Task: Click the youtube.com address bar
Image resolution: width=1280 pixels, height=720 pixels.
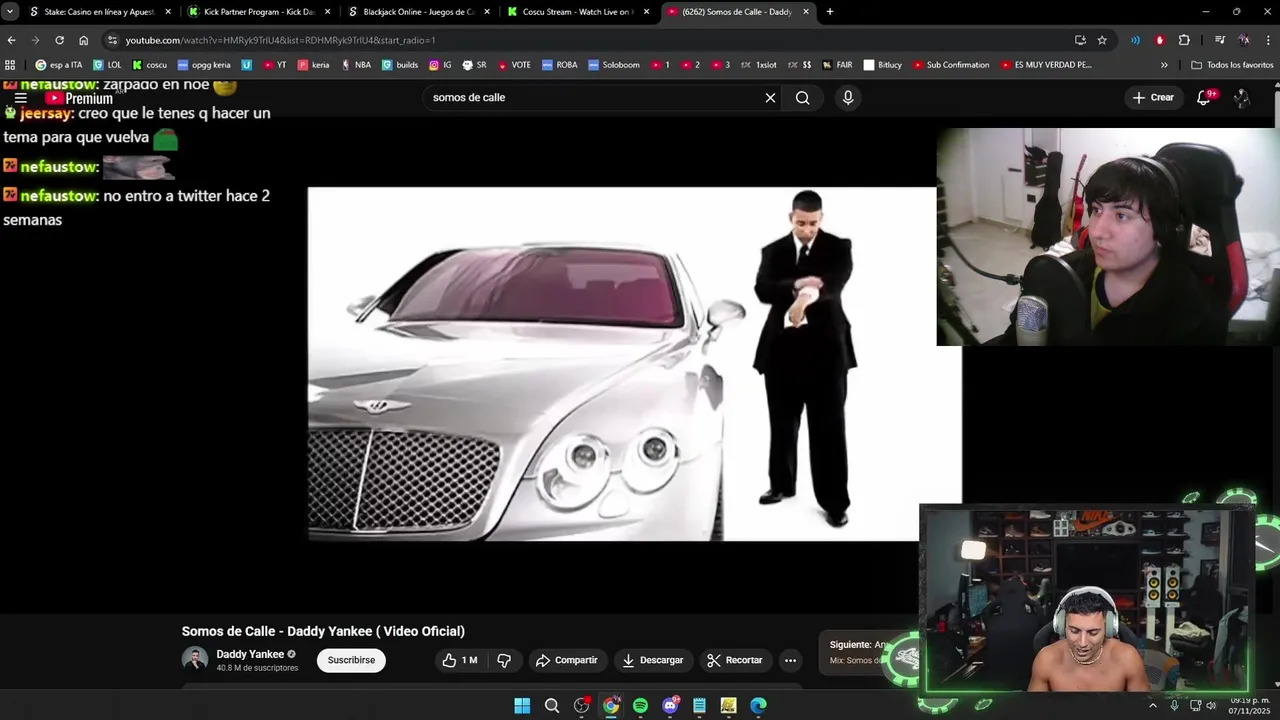Action: point(590,40)
